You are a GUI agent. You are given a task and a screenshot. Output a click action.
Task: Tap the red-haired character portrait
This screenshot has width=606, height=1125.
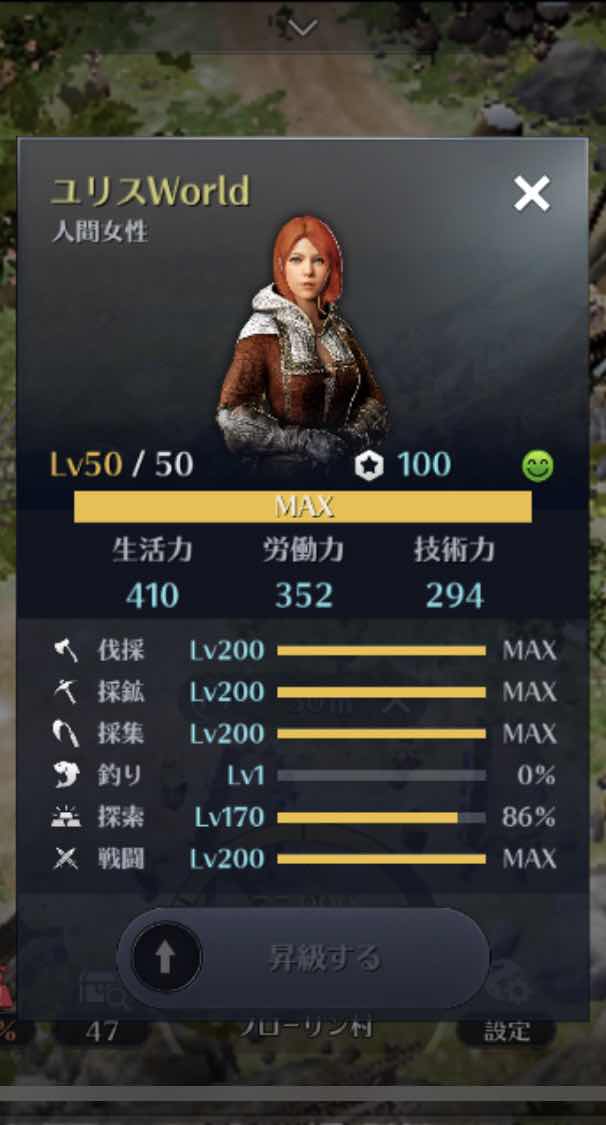[x=303, y=337]
